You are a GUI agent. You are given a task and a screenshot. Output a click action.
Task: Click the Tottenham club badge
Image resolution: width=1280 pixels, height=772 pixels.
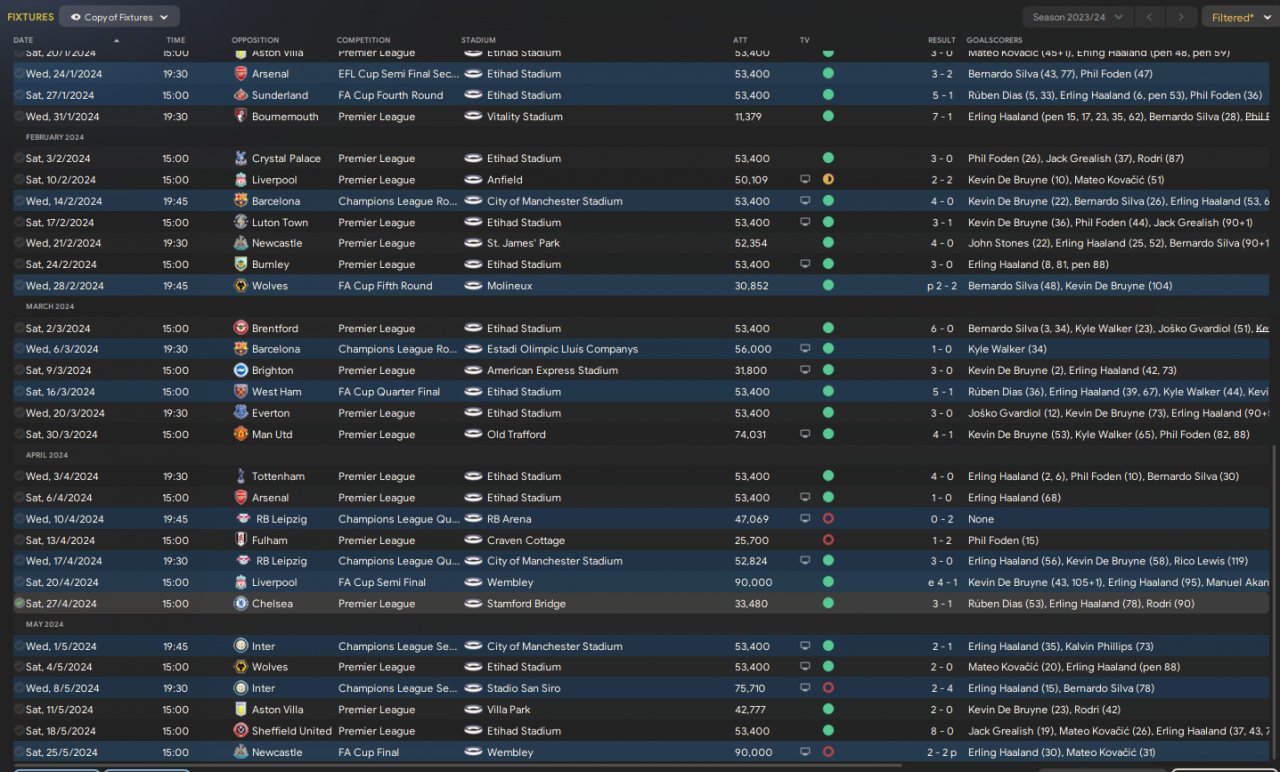240,476
